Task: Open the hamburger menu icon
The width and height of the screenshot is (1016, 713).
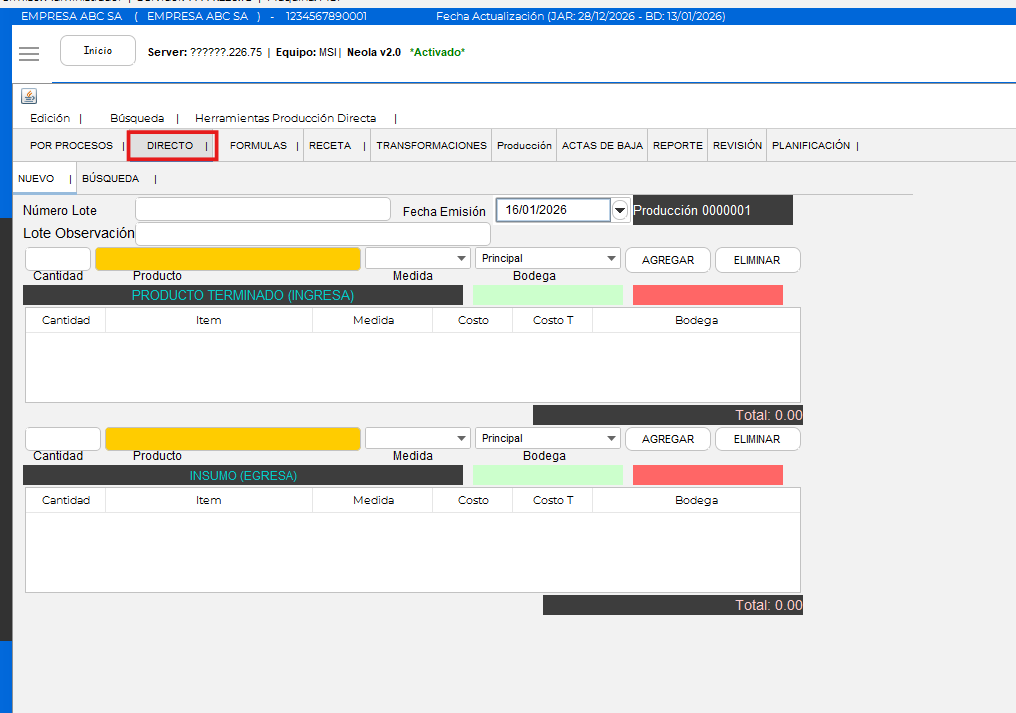Action: [x=29, y=54]
